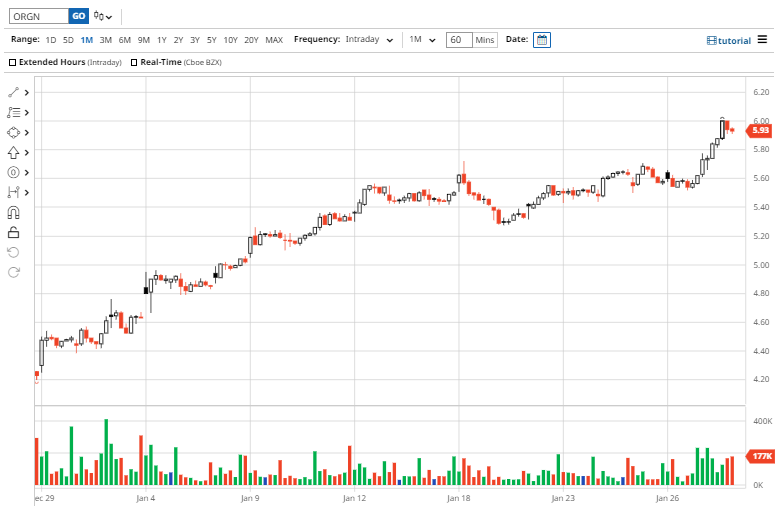Enable the Real-Time Cboe BZX checkbox
This screenshot has height=515, width=778.
pyautogui.click(x=134, y=63)
